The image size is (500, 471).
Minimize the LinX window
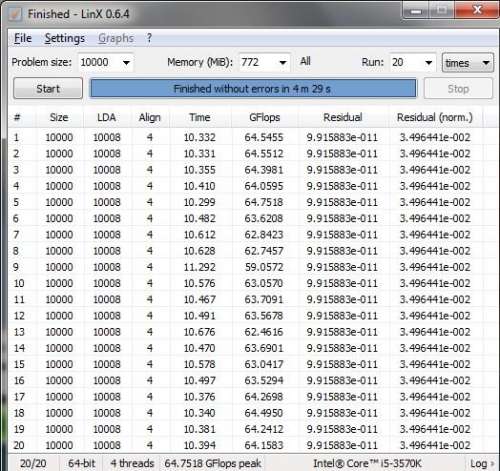click(x=416, y=12)
